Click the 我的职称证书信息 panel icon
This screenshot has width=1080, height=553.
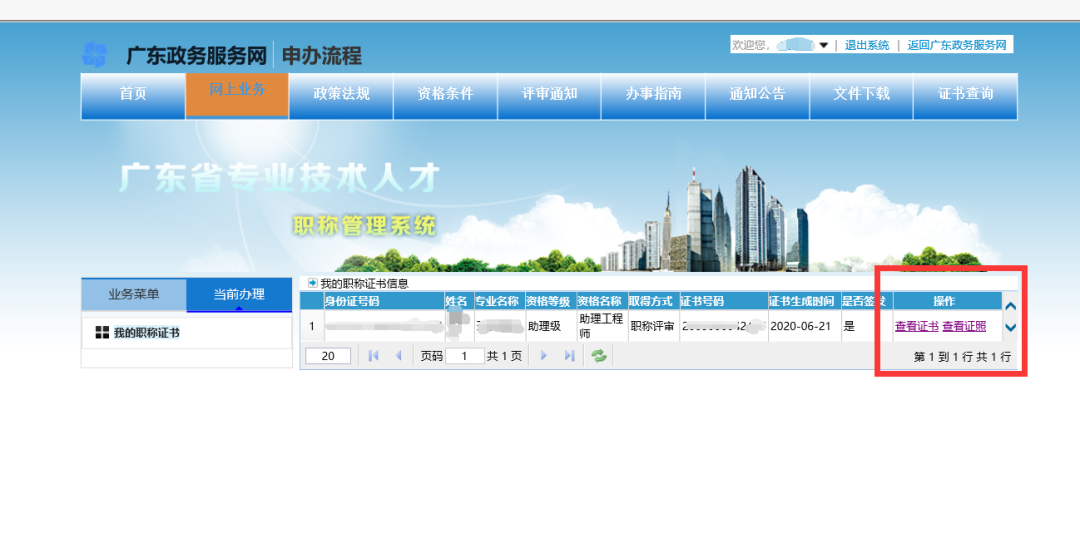click(312, 283)
